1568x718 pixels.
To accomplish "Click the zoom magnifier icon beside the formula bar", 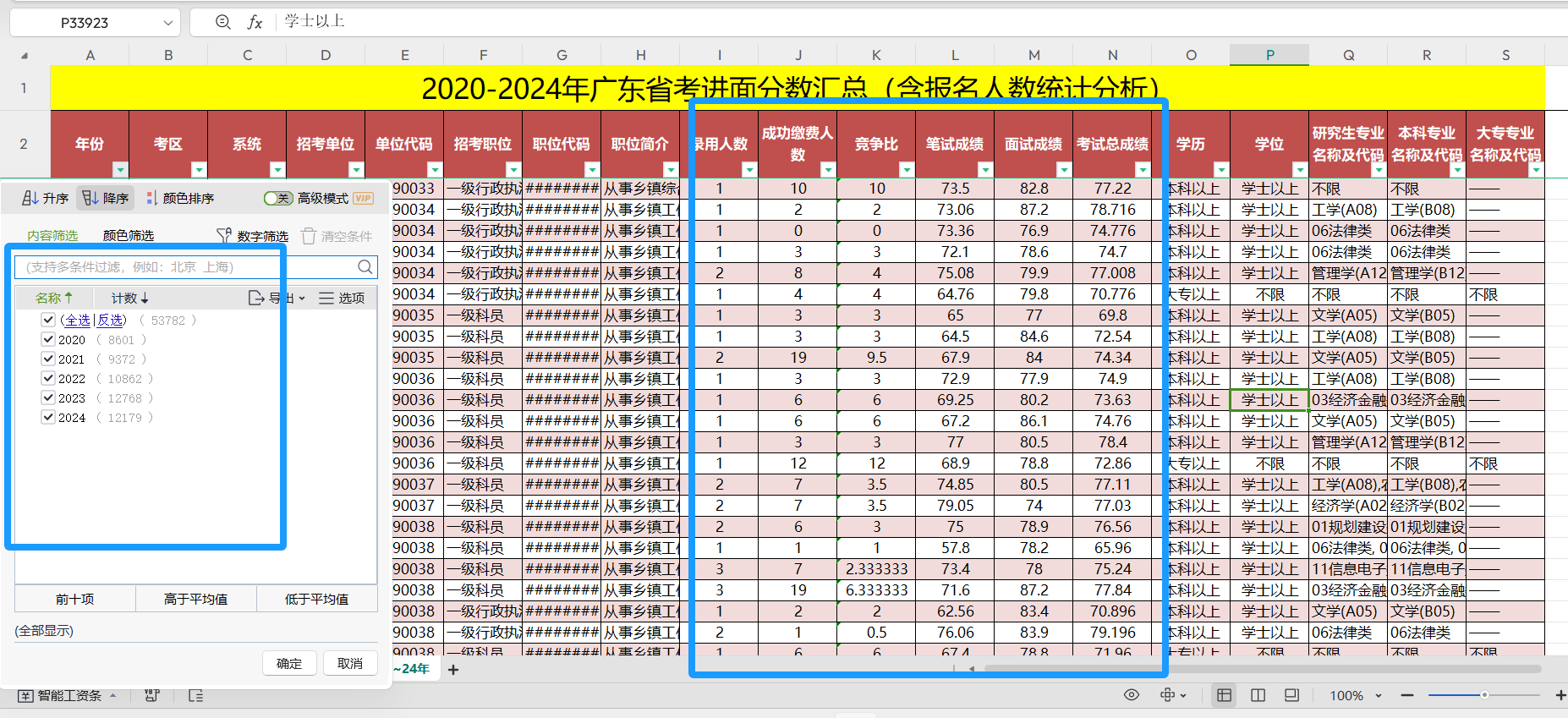I will pyautogui.click(x=222, y=22).
